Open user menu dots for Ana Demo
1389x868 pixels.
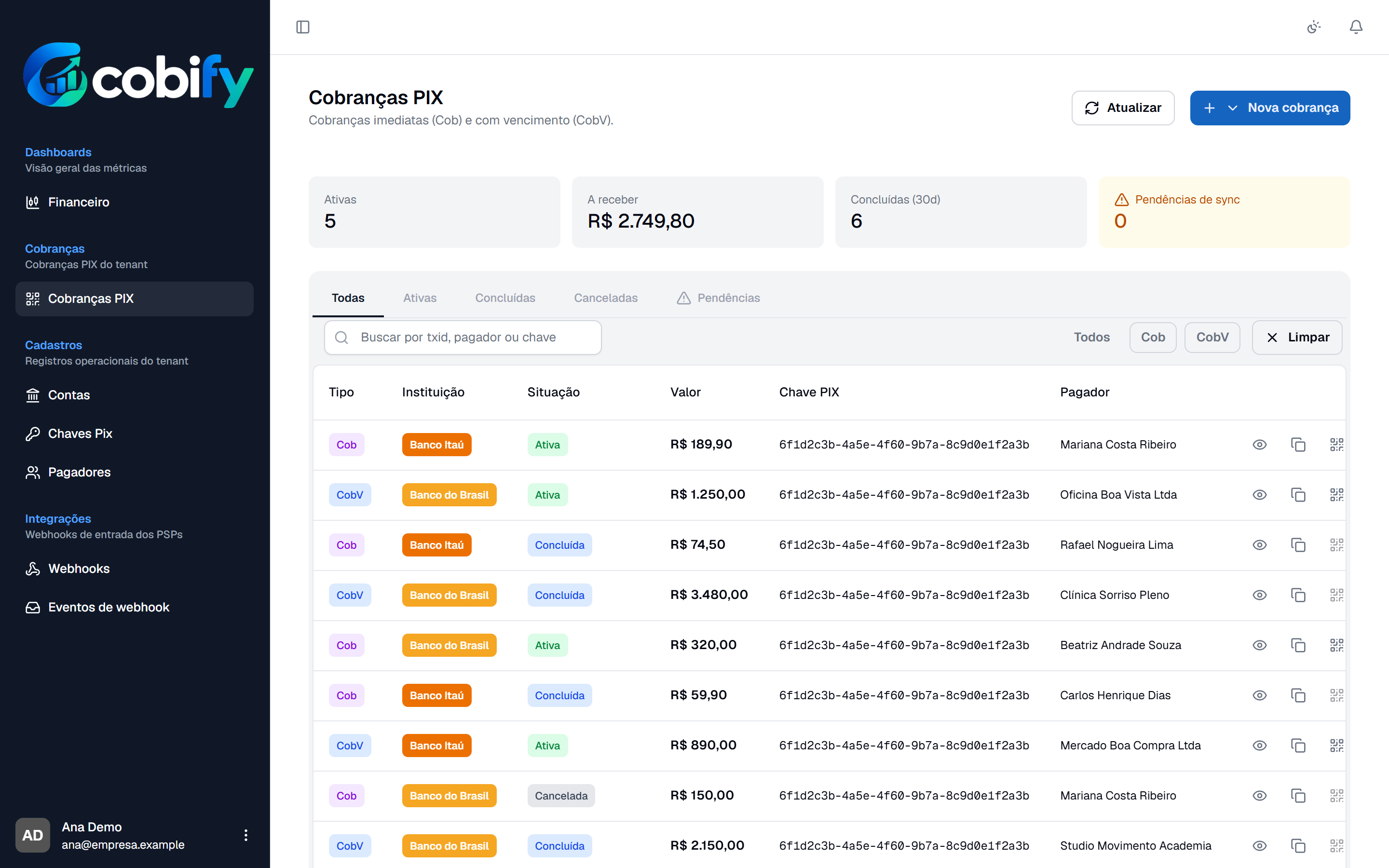[x=245, y=835]
